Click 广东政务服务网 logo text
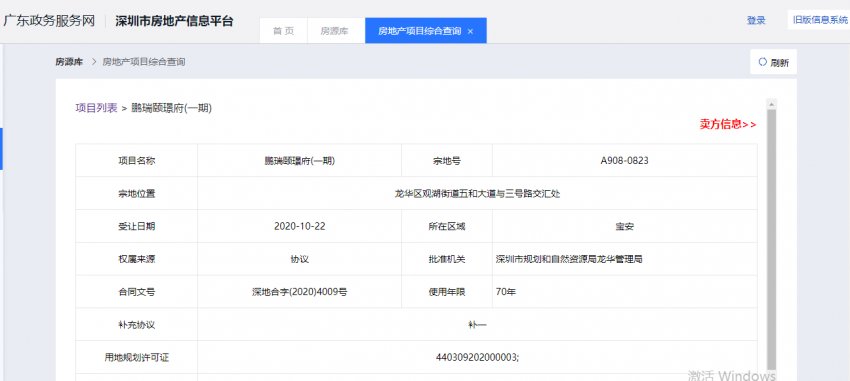 (x=49, y=21)
